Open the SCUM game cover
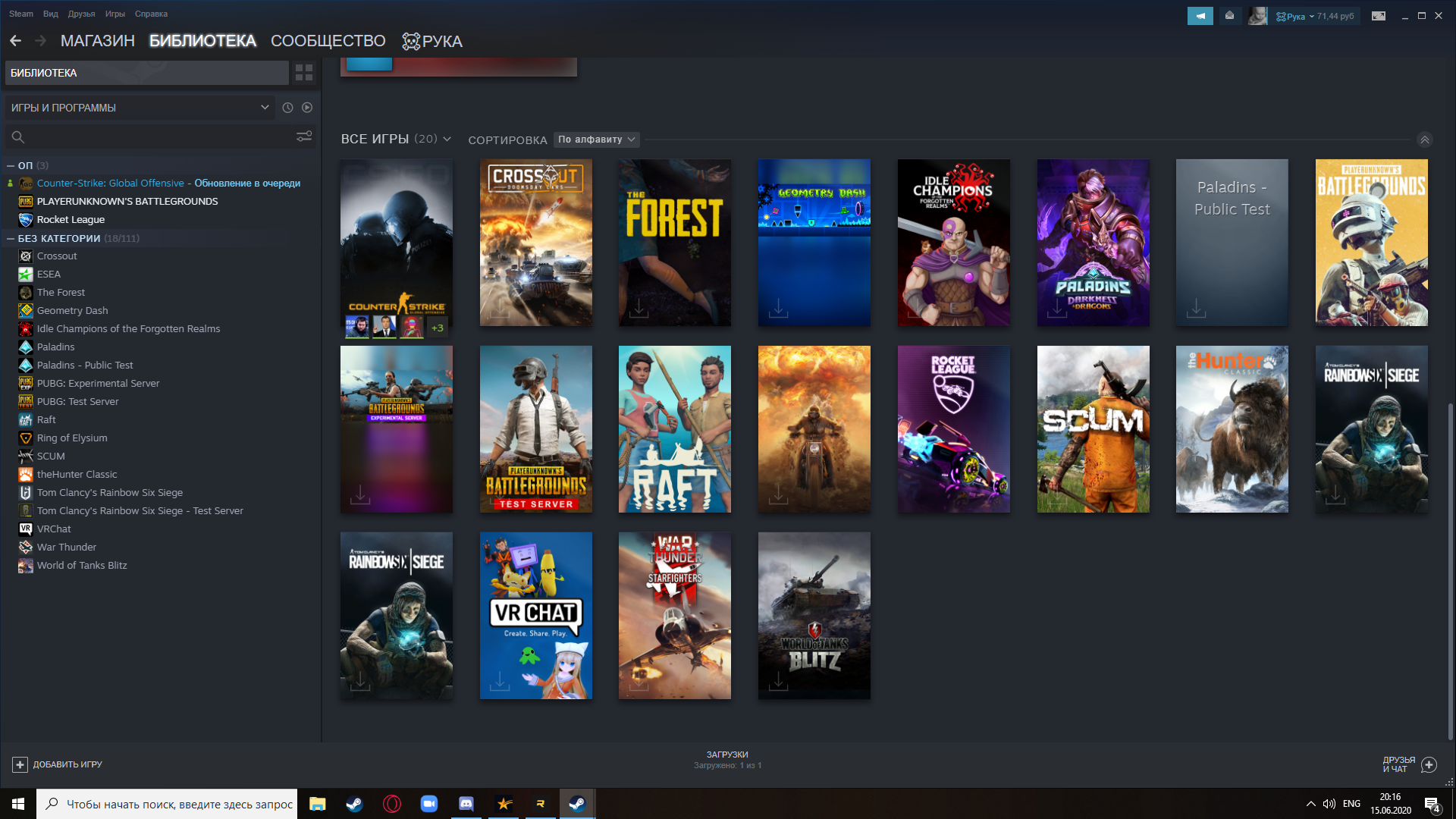Viewport: 1456px width, 819px height. pyautogui.click(x=1093, y=429)
